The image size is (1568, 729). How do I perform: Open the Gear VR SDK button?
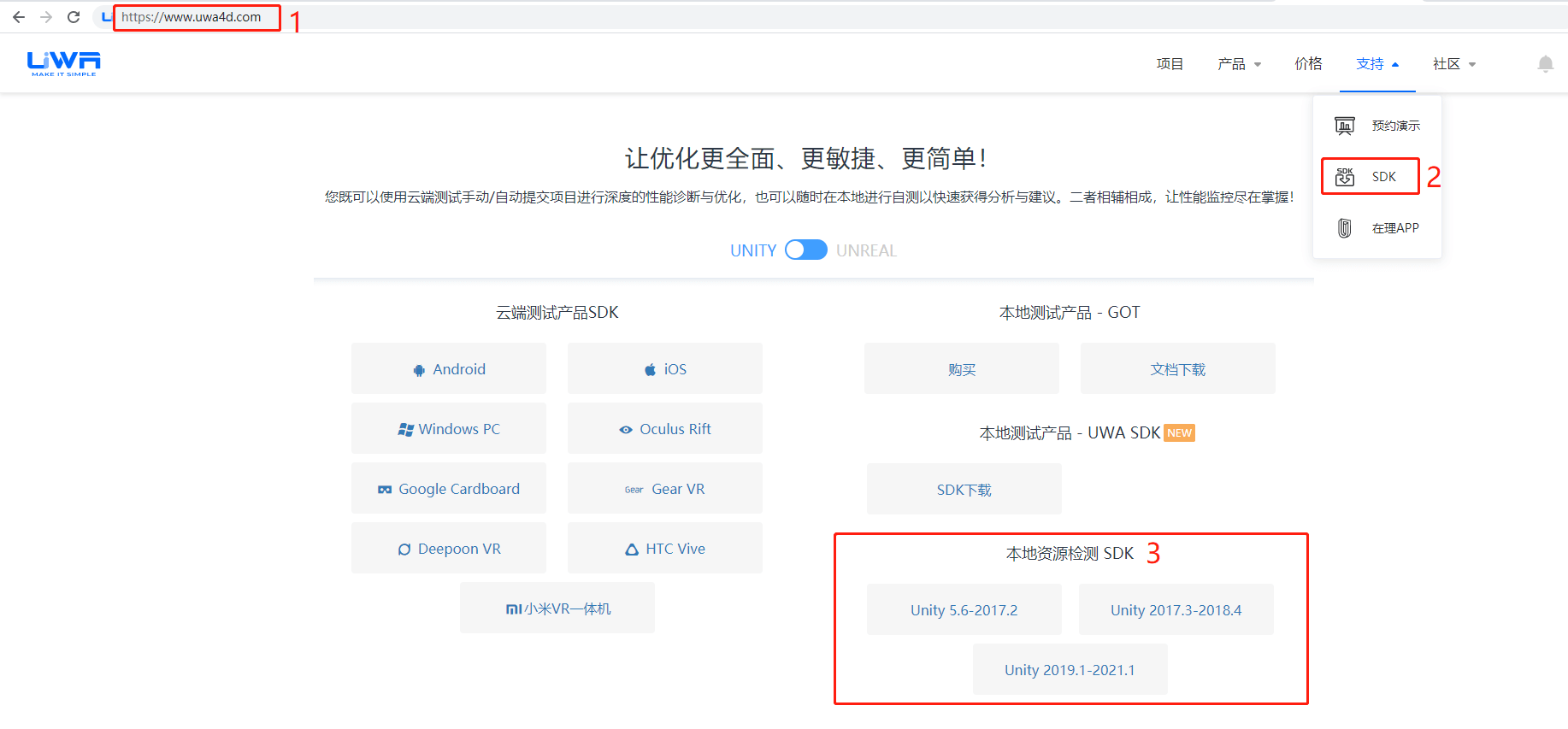coord(665,488)
